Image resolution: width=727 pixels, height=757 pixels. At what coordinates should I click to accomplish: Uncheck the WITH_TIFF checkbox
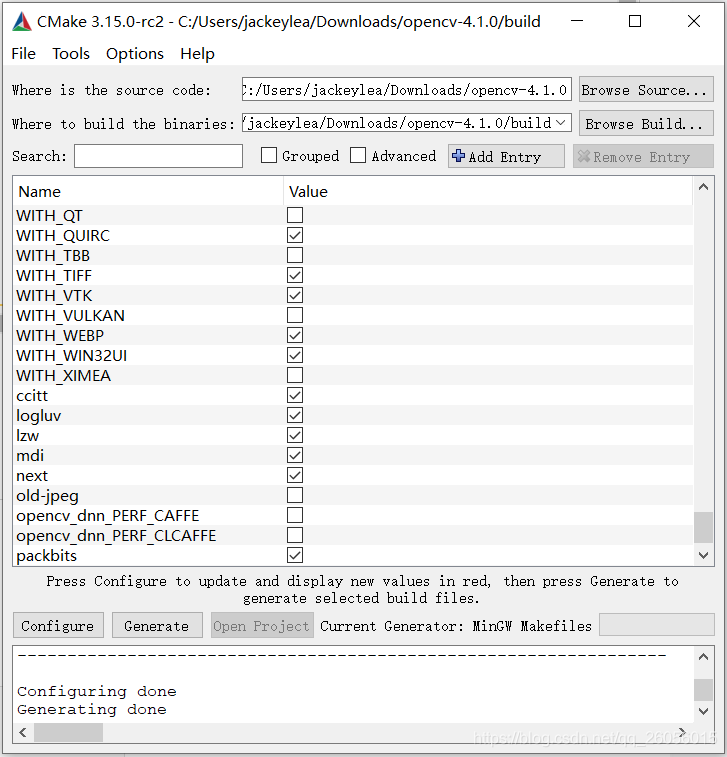pyautogui.click(x=295, y=275)
